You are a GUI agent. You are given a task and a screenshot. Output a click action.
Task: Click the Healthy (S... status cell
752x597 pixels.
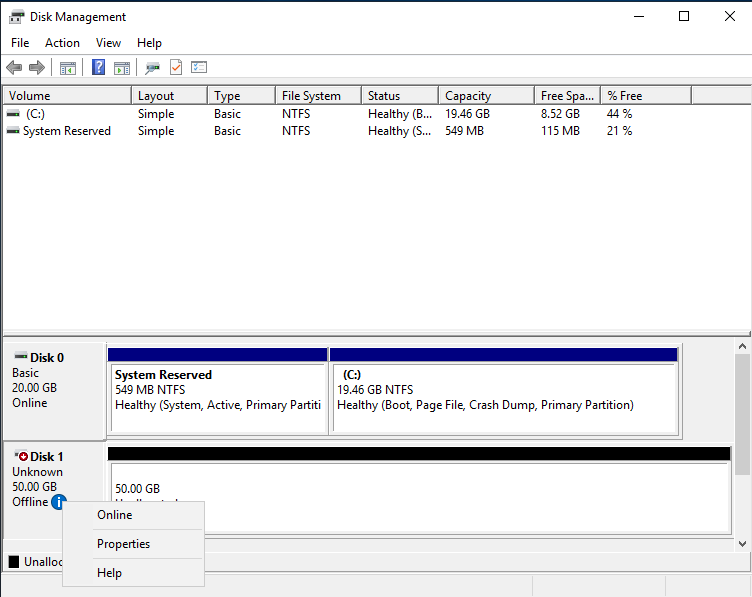coord(400,131)
